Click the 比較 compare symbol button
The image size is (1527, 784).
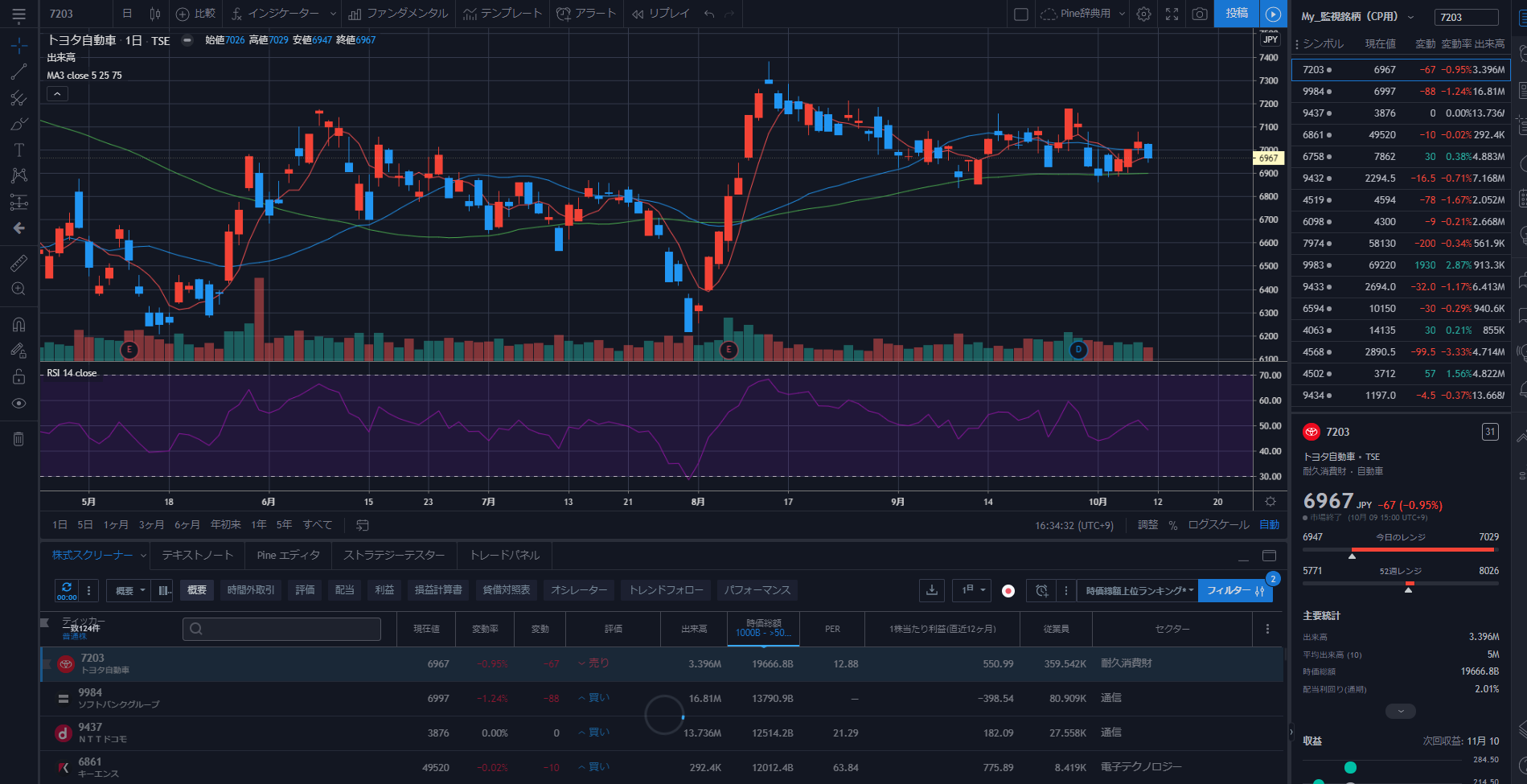pos(196,14)
